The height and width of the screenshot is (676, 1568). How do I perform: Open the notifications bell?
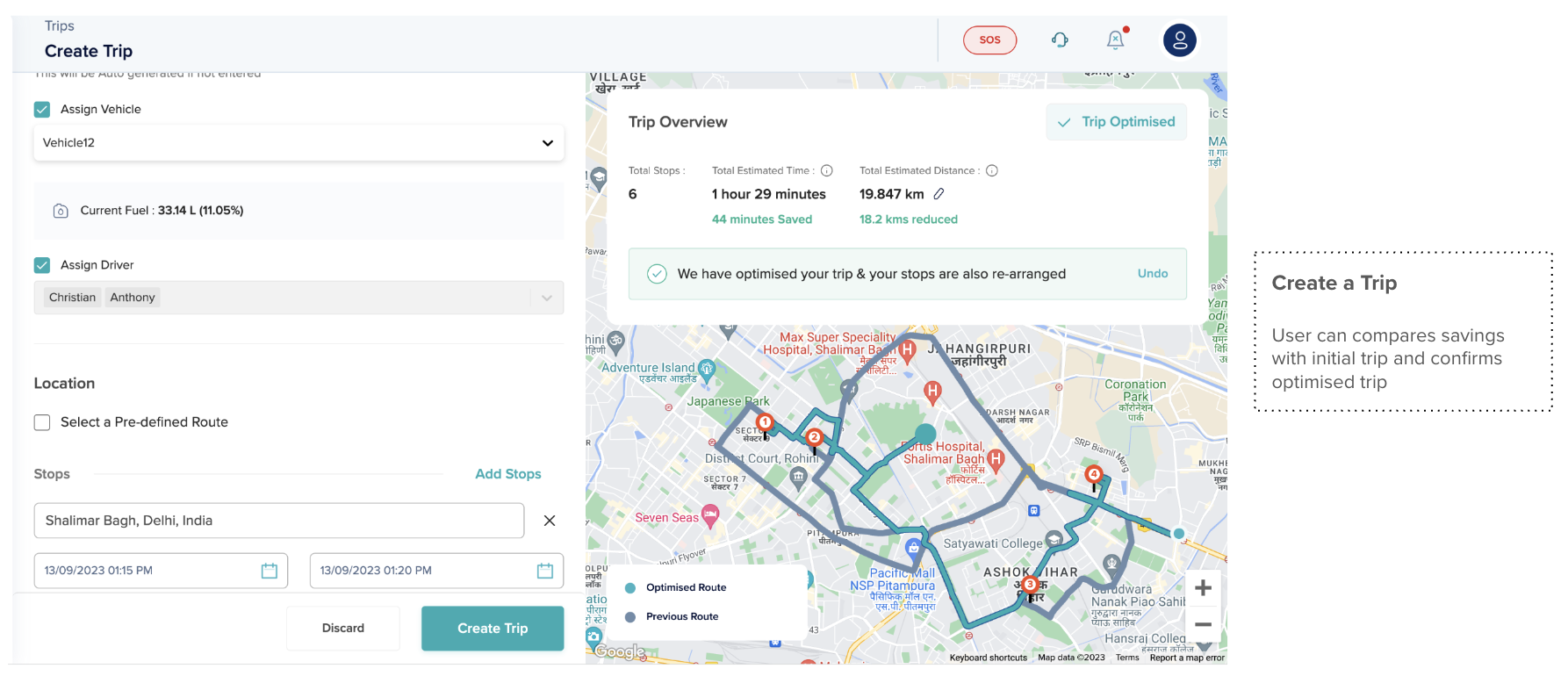pyautogui.click(x=1115, y=40)
